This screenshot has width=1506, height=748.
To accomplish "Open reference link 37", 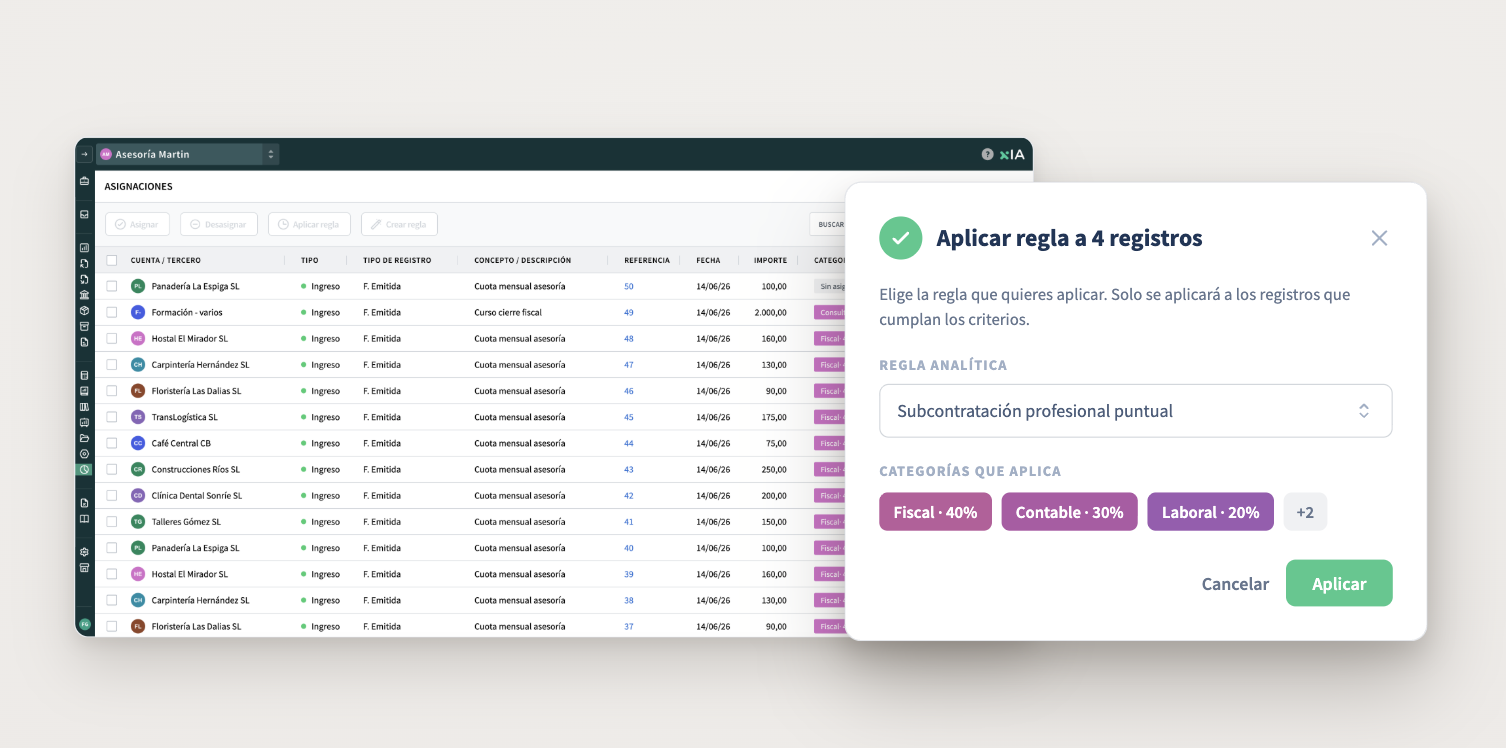I will 629,626.
